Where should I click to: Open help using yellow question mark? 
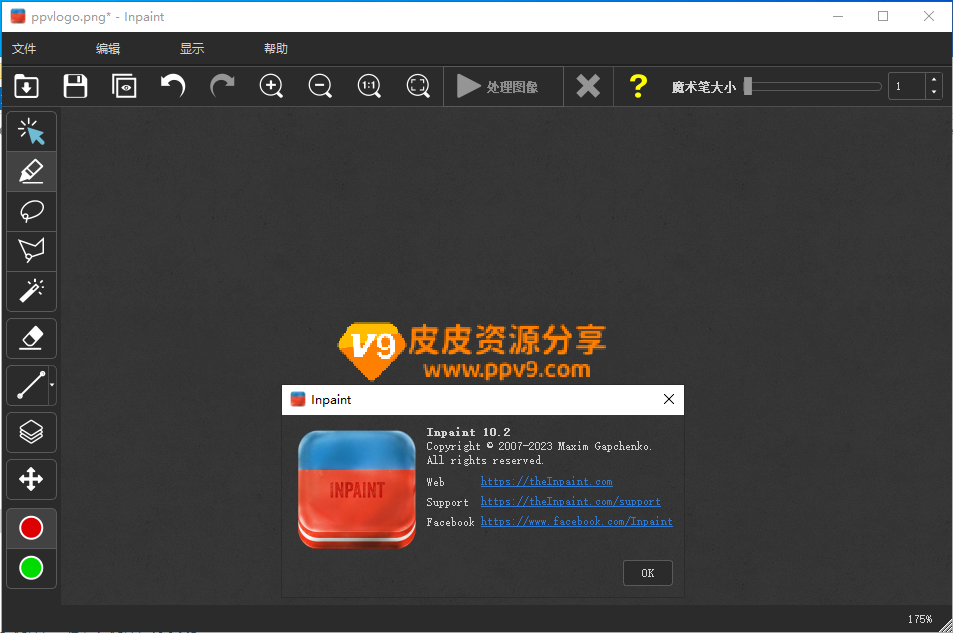[x=638, y=86]
